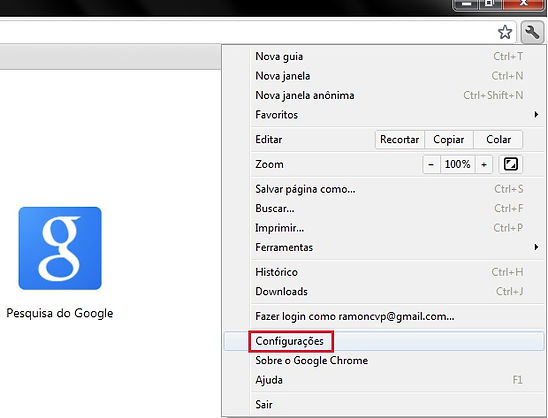The height and width of the screenshot is (418, 548).
Task: Select Salvar página como...
Action: (384, 189)
